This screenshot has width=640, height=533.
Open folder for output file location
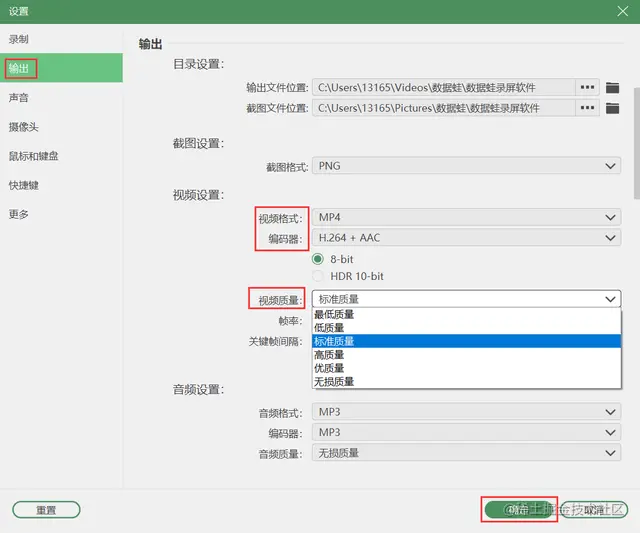(612, 87)
